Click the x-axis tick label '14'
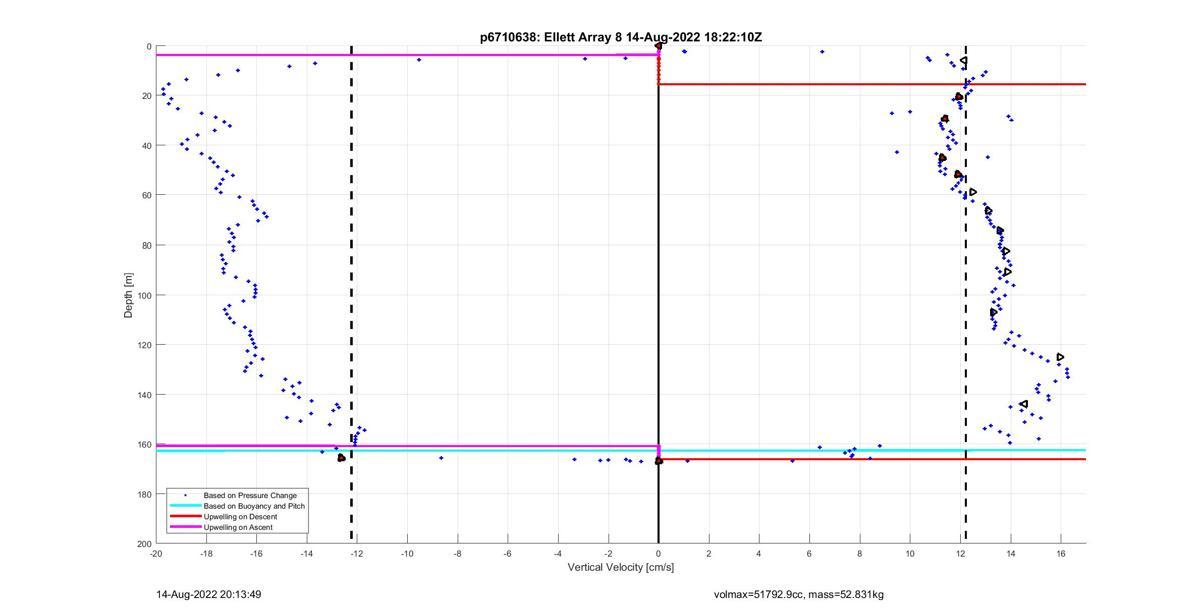 [1011, 553]
